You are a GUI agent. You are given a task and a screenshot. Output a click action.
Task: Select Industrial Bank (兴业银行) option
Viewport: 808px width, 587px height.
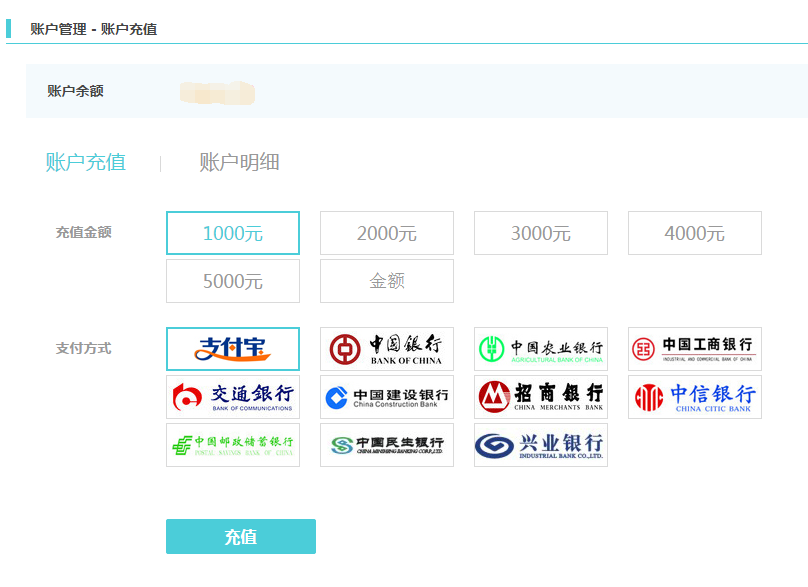coord(541,445)
